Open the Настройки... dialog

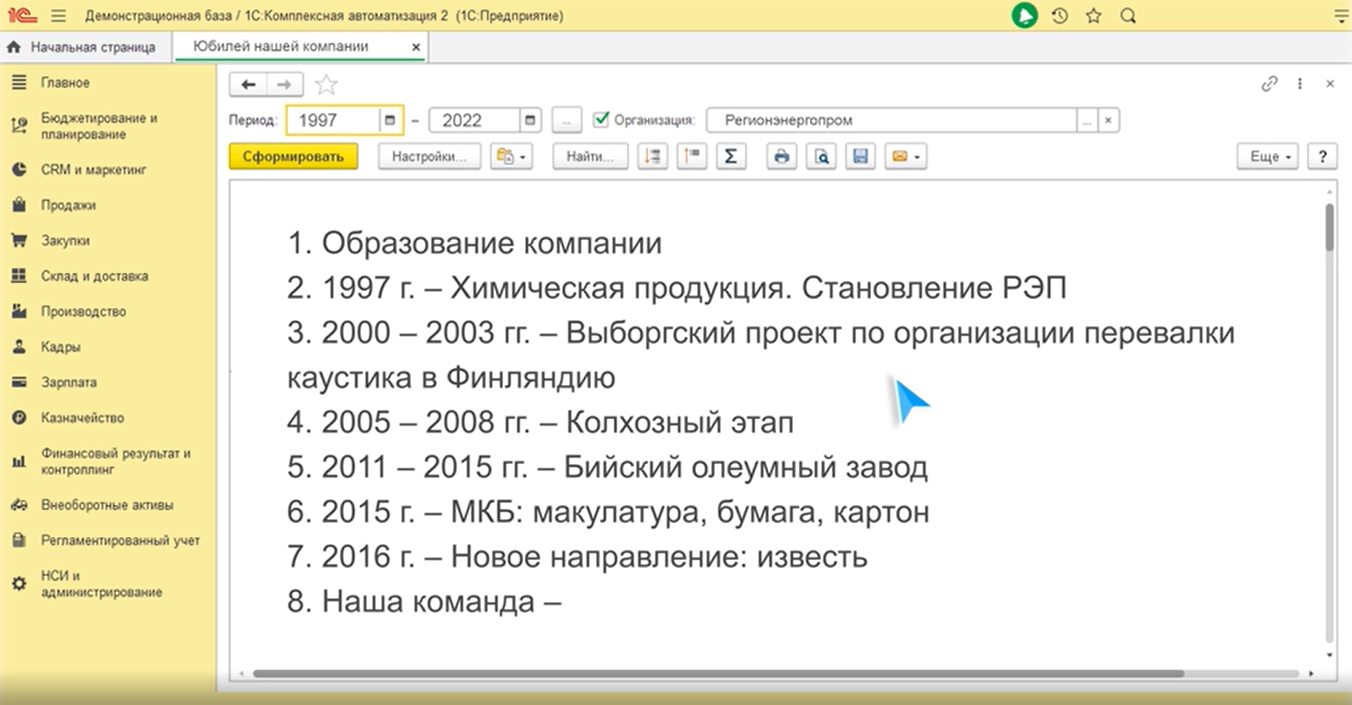pyautogui.click(x=428, y=156)
